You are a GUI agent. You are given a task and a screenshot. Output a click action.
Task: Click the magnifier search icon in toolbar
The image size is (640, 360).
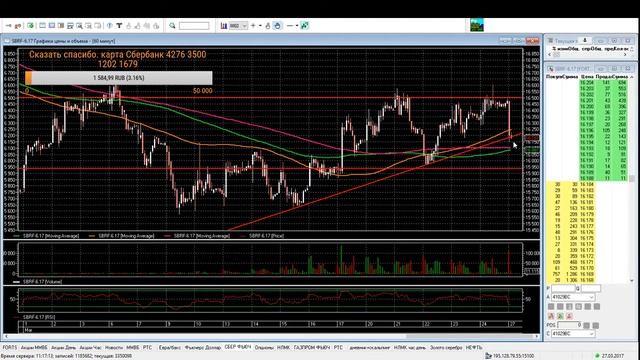pyautogui.click(x=172, y=26)
